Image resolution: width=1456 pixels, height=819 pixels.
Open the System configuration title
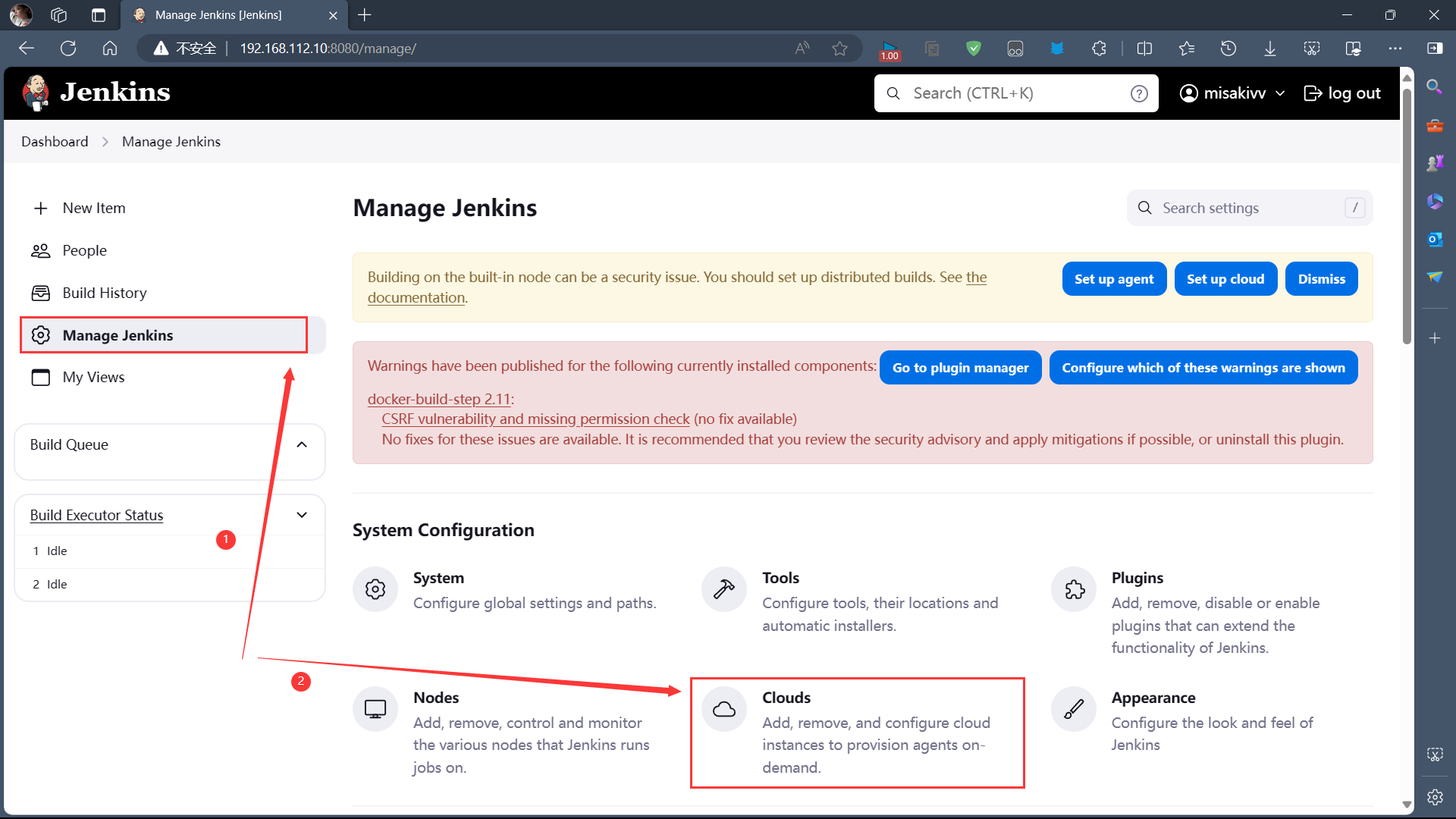pyautogui.click(x=438, y=578)
